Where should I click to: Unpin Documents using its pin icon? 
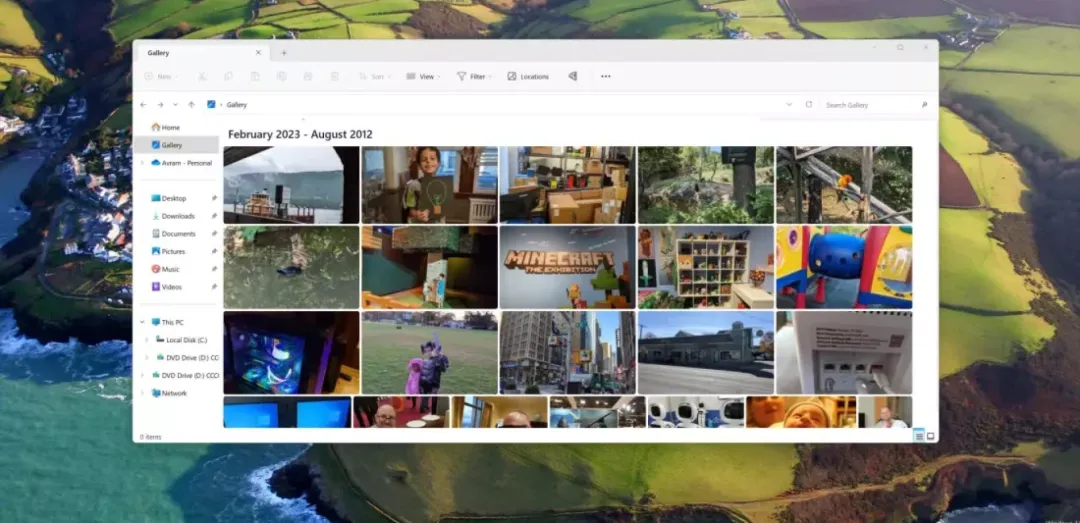(x=214, y=234)
